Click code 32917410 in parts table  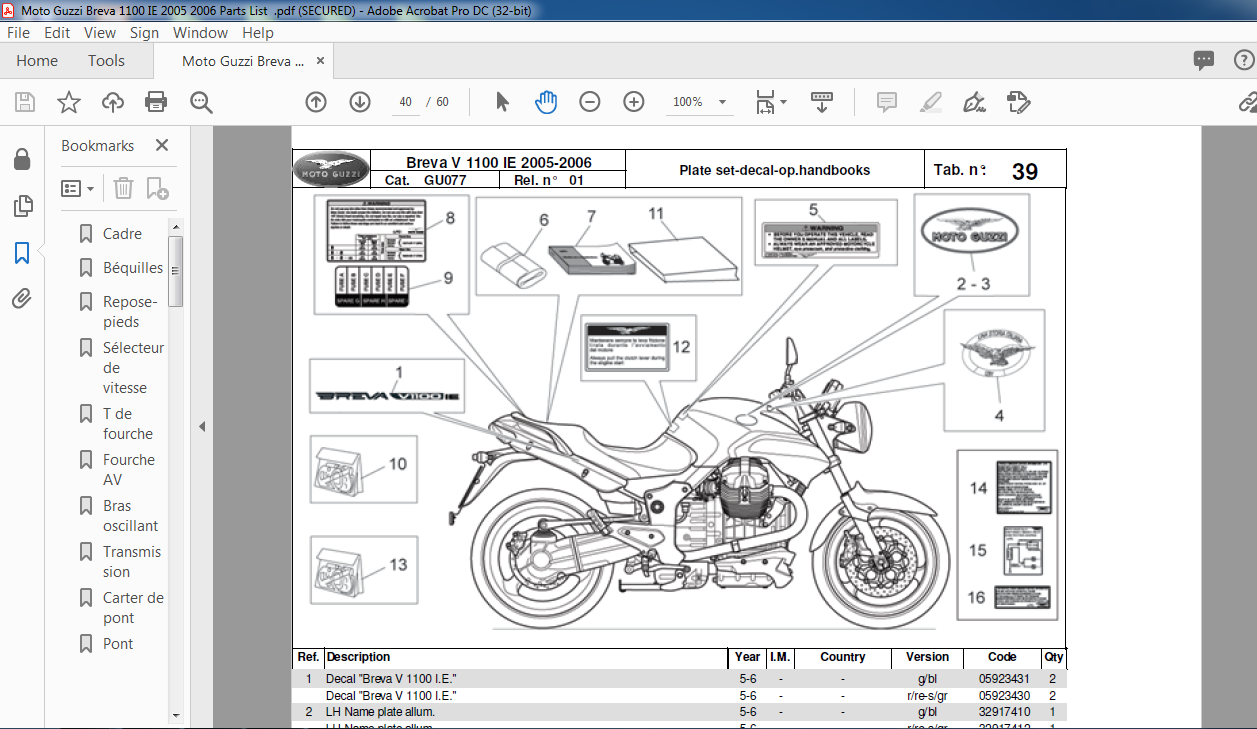[1003, 712]
